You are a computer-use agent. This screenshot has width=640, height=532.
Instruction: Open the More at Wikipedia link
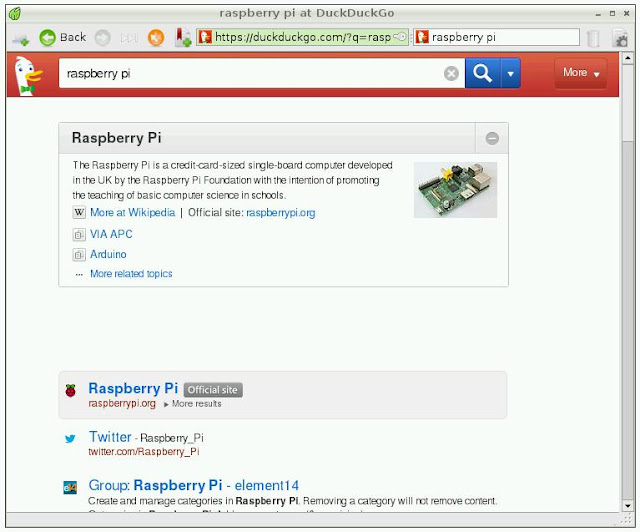132,212
